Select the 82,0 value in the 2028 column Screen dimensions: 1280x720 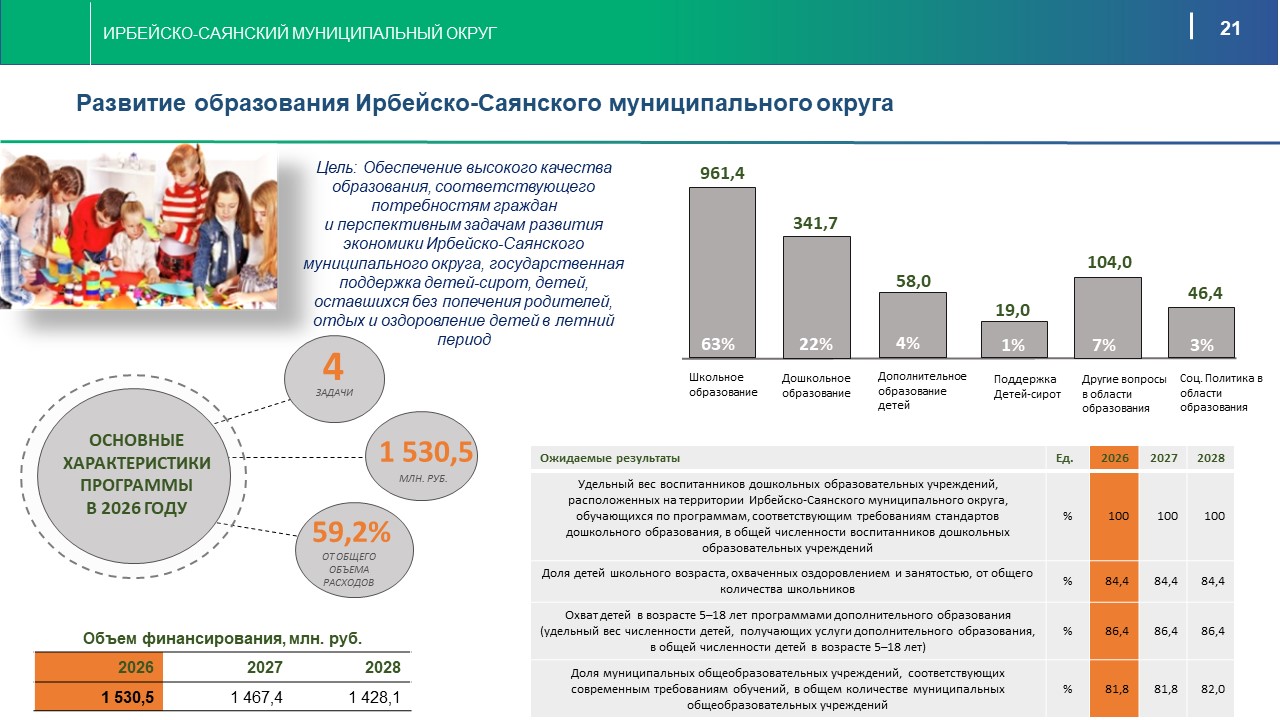click(1210, 689)
